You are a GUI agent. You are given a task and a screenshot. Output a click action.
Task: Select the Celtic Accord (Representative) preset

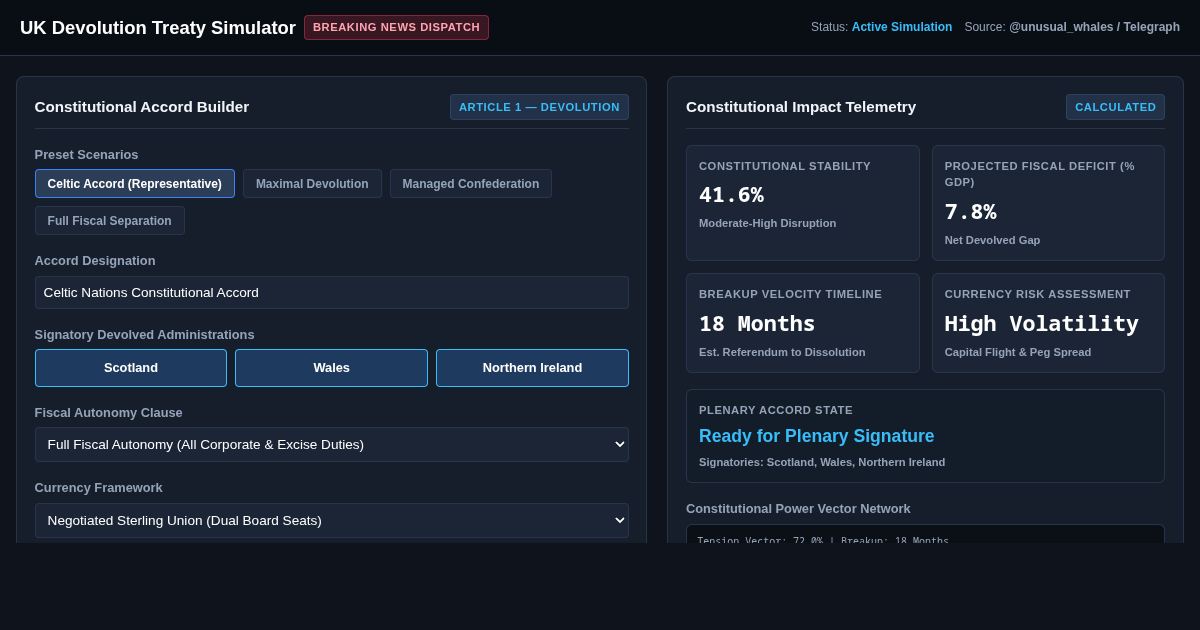[135, 184]
